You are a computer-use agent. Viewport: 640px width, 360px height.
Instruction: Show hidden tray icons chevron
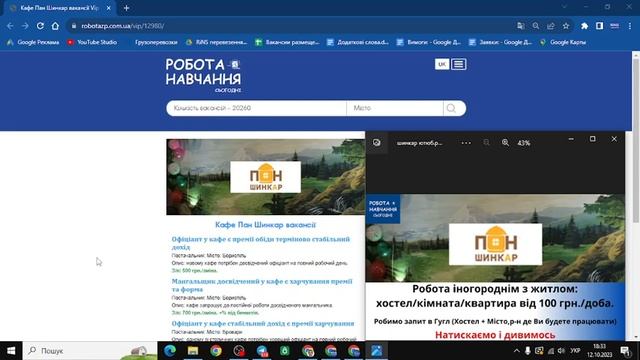pyautogui.click(x=516, y=351)
